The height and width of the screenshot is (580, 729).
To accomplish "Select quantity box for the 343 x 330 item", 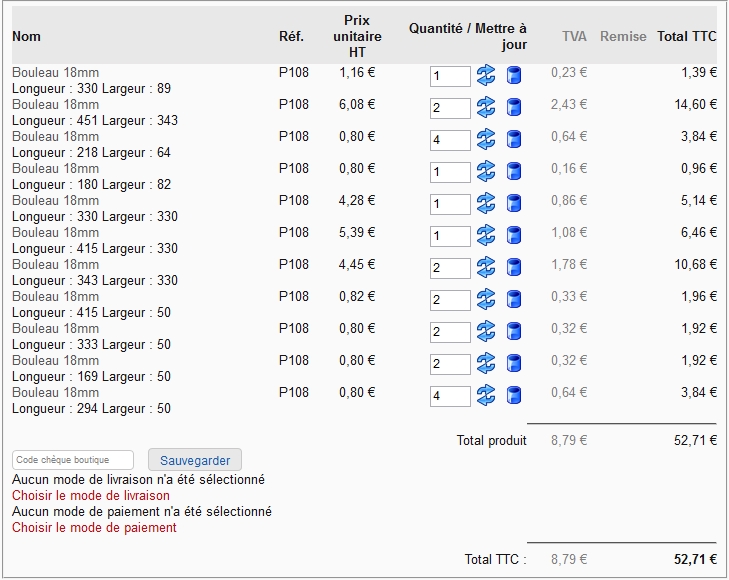I will coord(450,268).
